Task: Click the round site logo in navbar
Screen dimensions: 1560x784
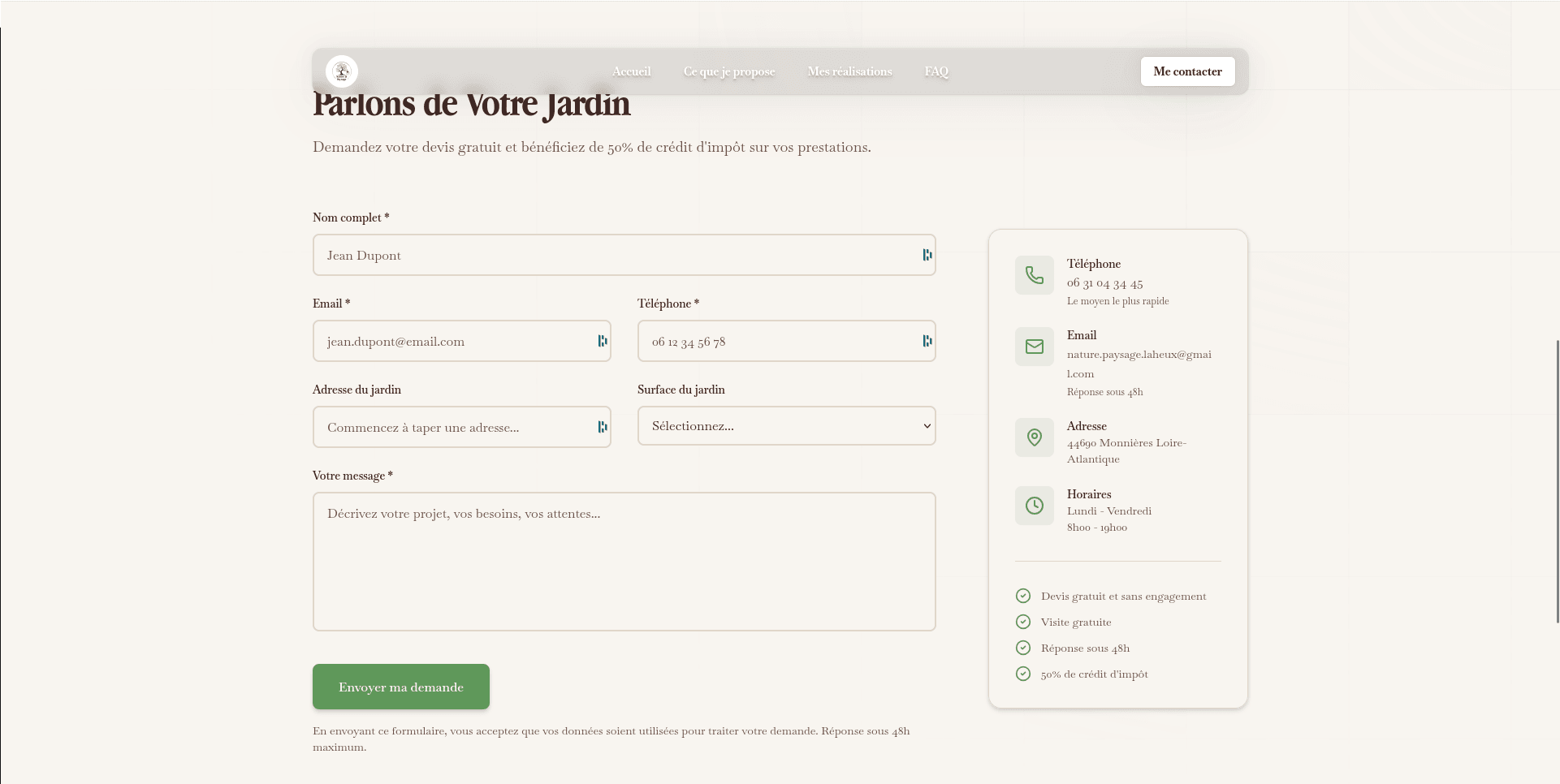Action: (342, 71)
